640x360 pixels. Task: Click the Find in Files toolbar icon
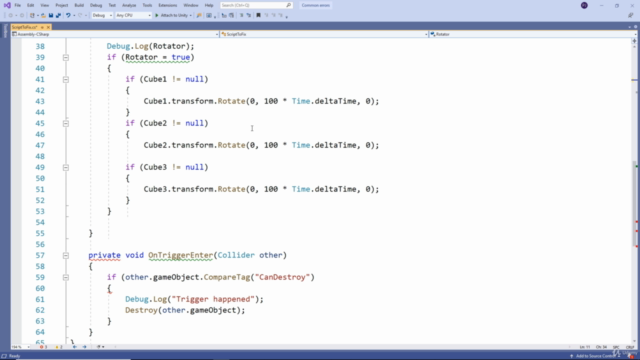[x=199, y=16]
